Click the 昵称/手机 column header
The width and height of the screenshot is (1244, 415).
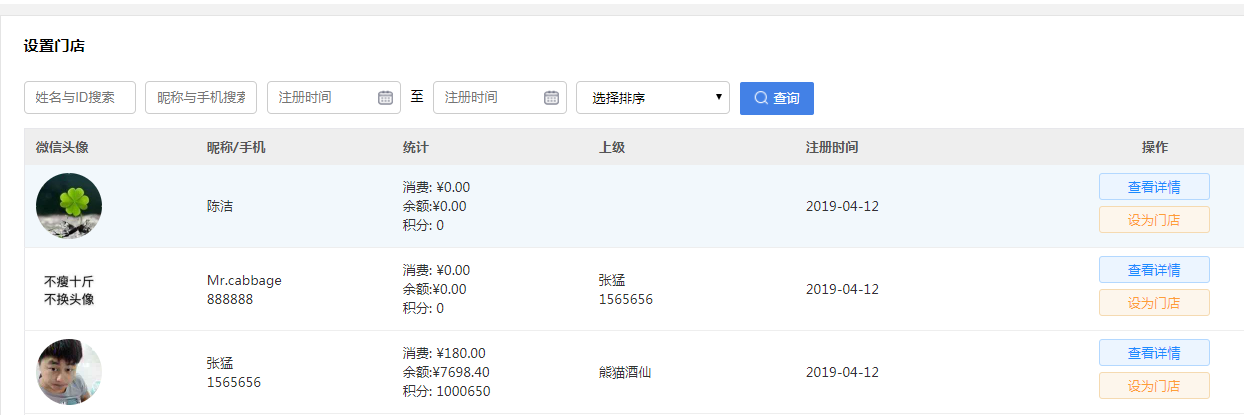[x=236, y=147]
